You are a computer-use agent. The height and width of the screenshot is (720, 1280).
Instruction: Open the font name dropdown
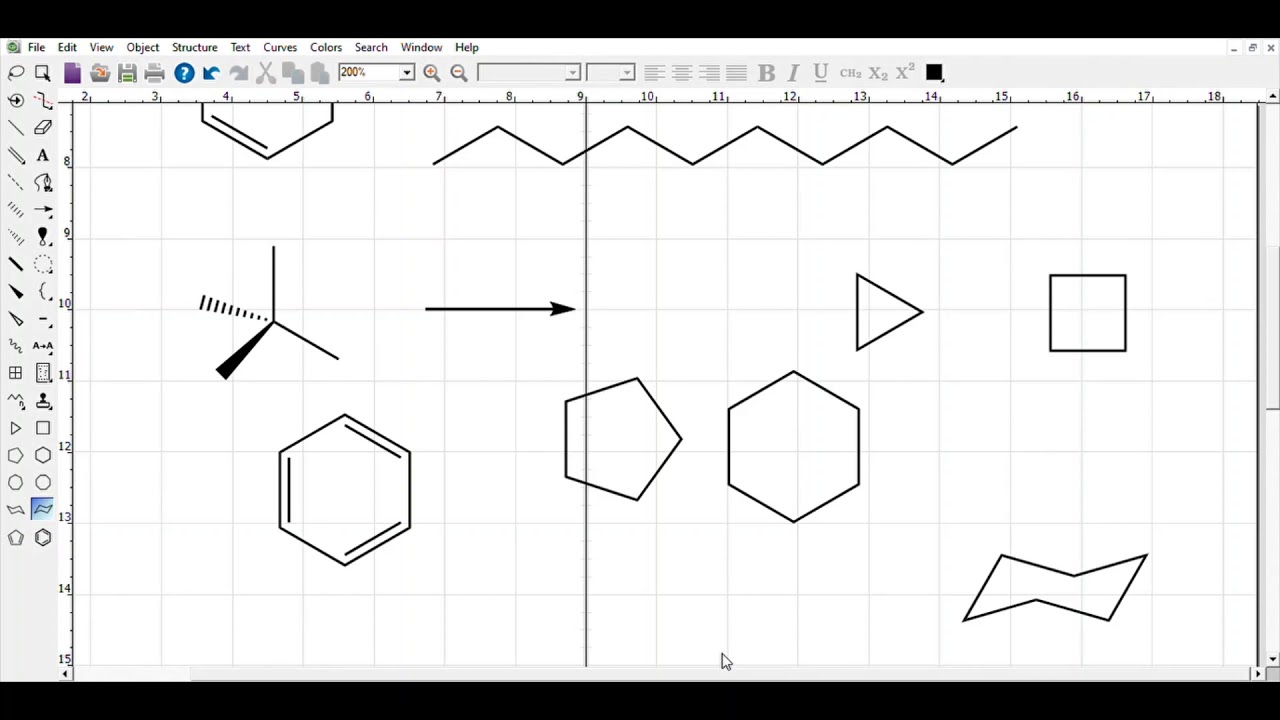click(x=573, y=73)
